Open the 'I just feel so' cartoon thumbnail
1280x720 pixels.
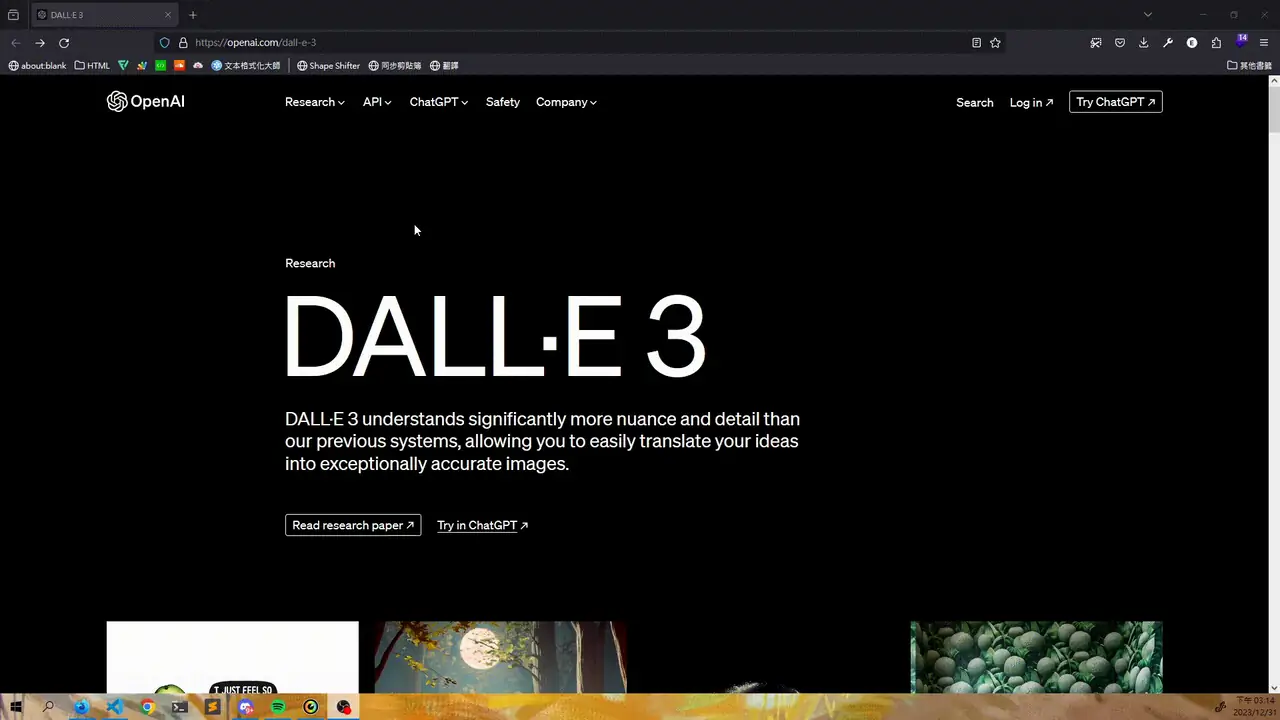pos(233,657)
